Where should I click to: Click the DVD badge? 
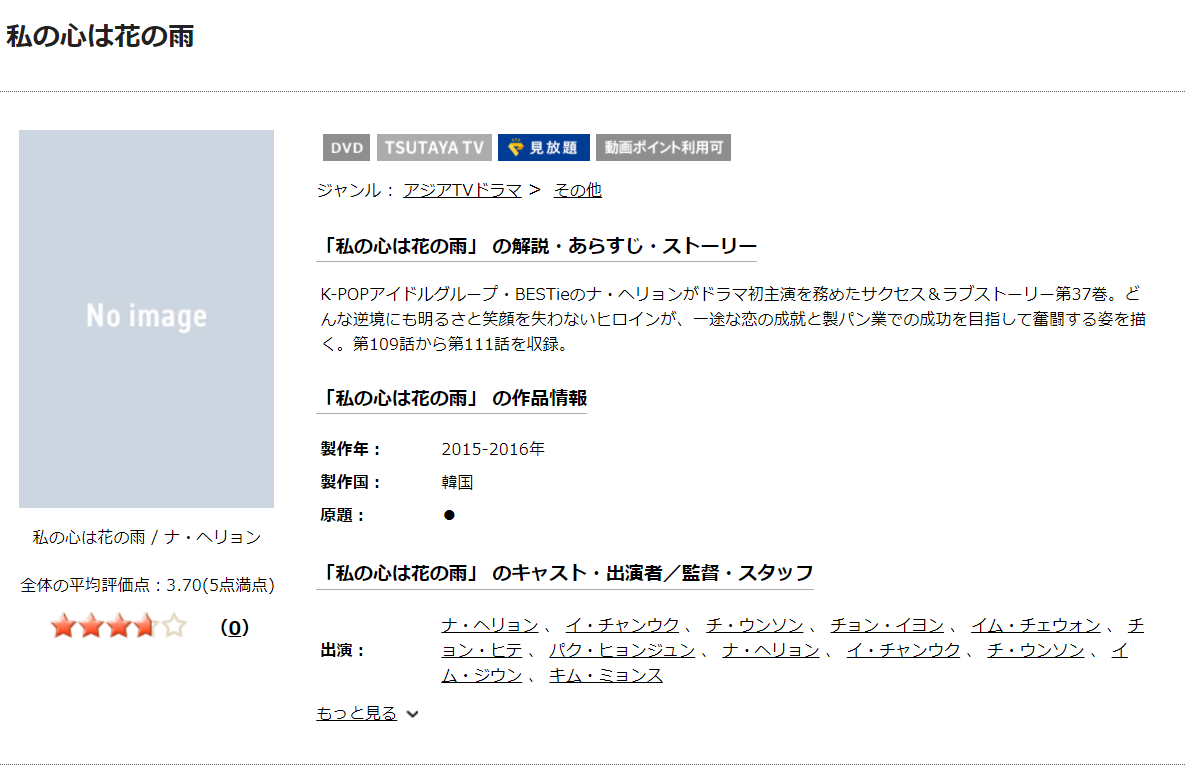point(346,148)
